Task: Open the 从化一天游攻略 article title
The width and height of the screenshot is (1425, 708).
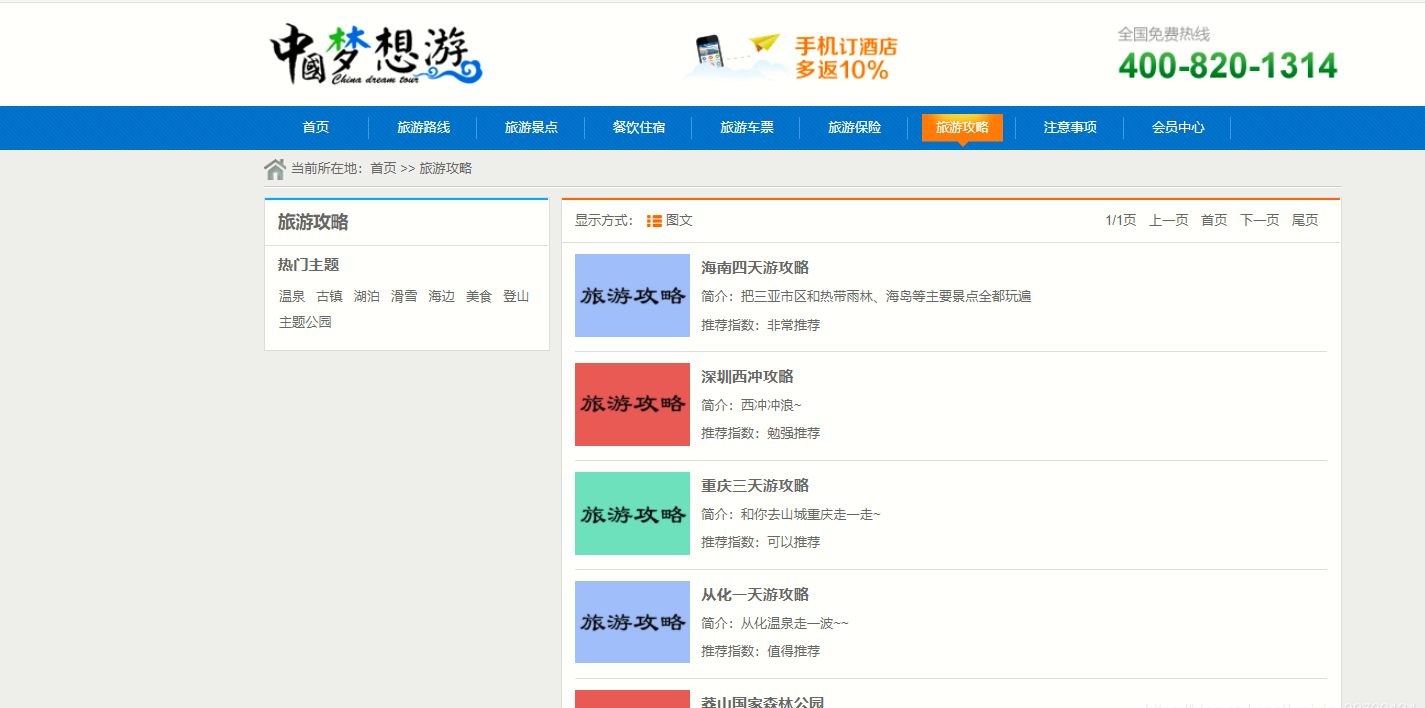Action: click(755, 595)
